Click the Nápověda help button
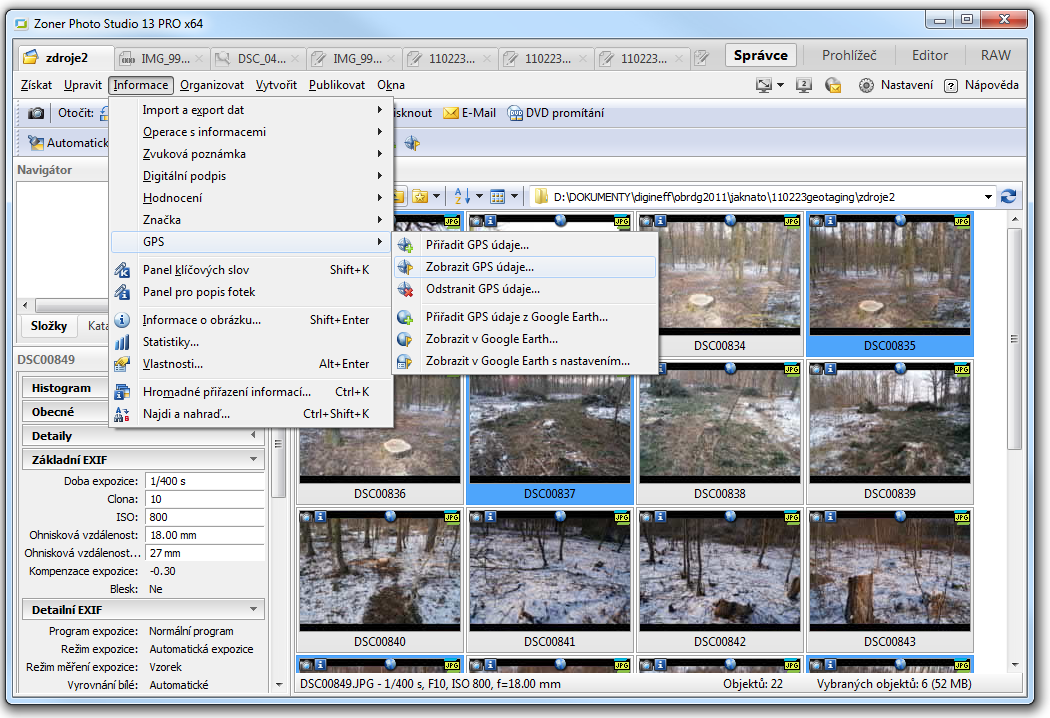The width and height of the screenshot is (1050, 718). pyautogui.click(x=981, y=86)
